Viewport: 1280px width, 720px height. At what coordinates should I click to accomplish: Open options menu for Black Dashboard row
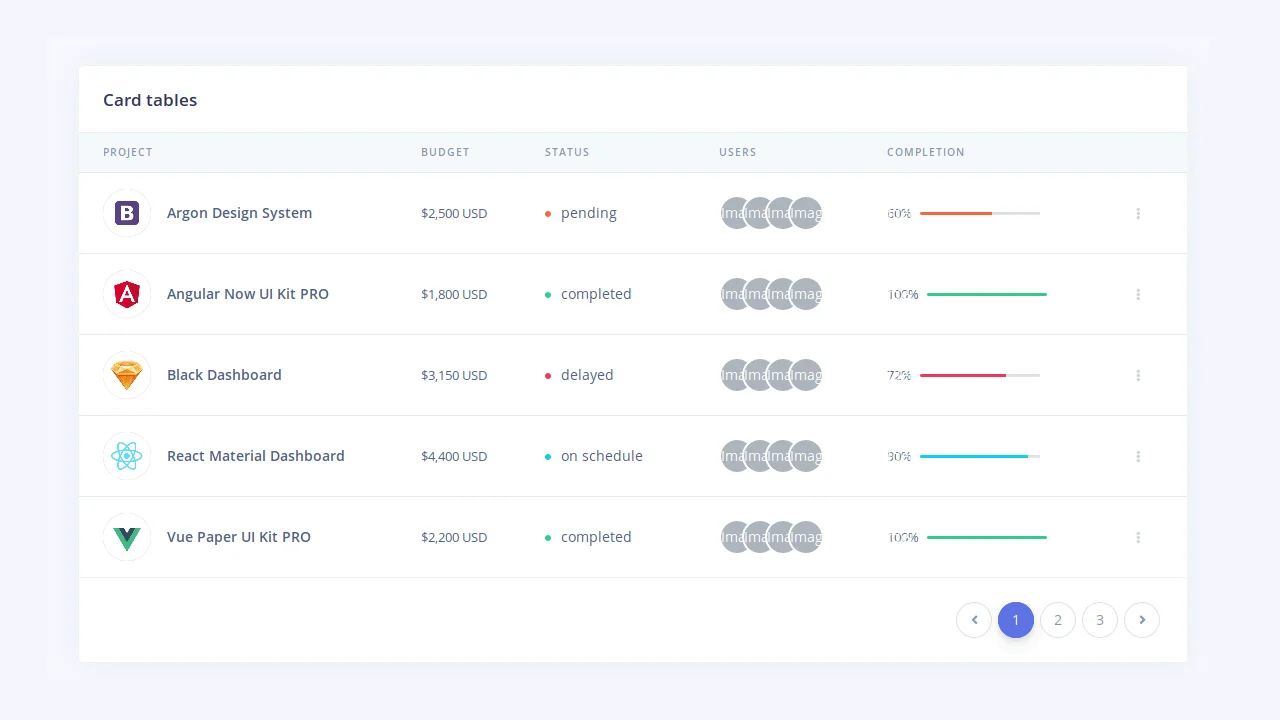pos(1138,375)
